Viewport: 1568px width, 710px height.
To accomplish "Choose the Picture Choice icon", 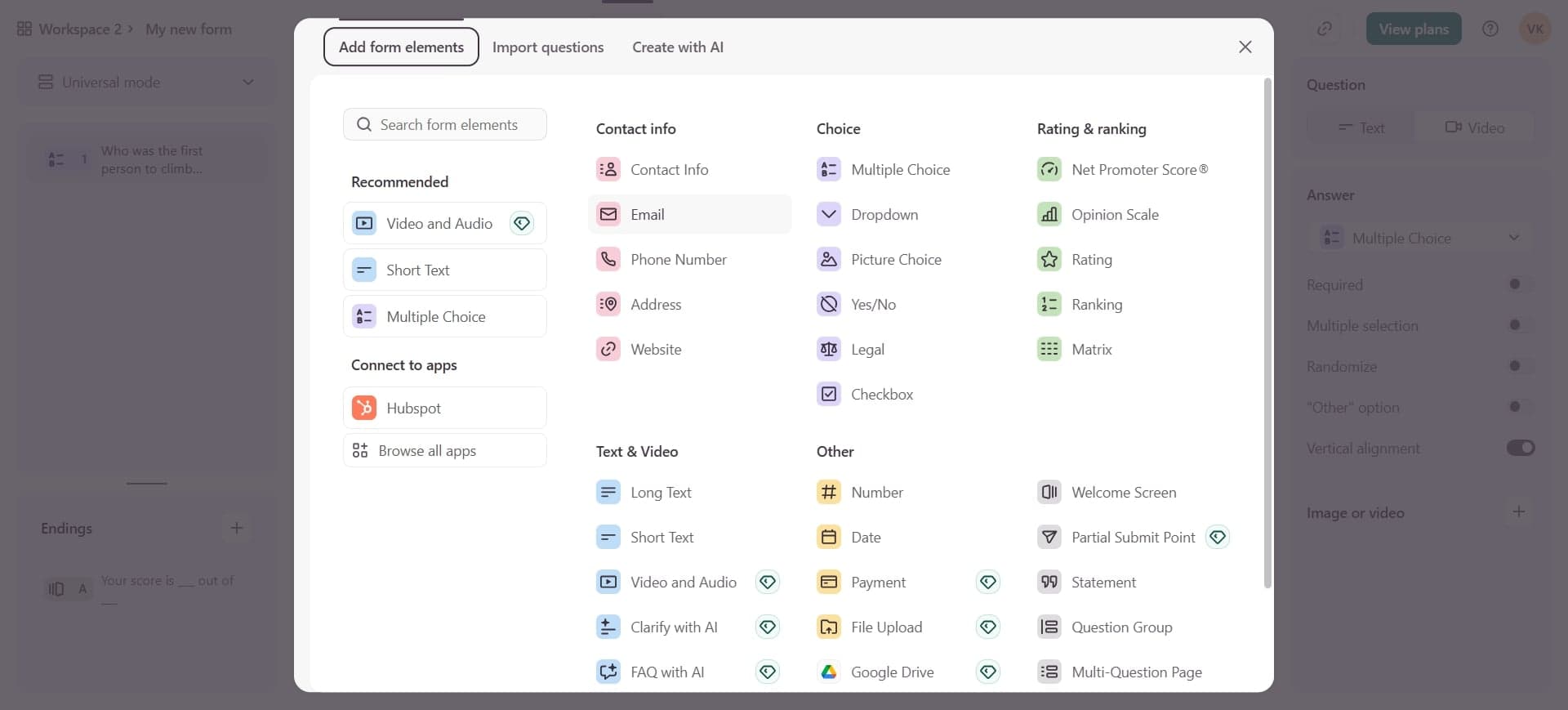I will point(829,259).
